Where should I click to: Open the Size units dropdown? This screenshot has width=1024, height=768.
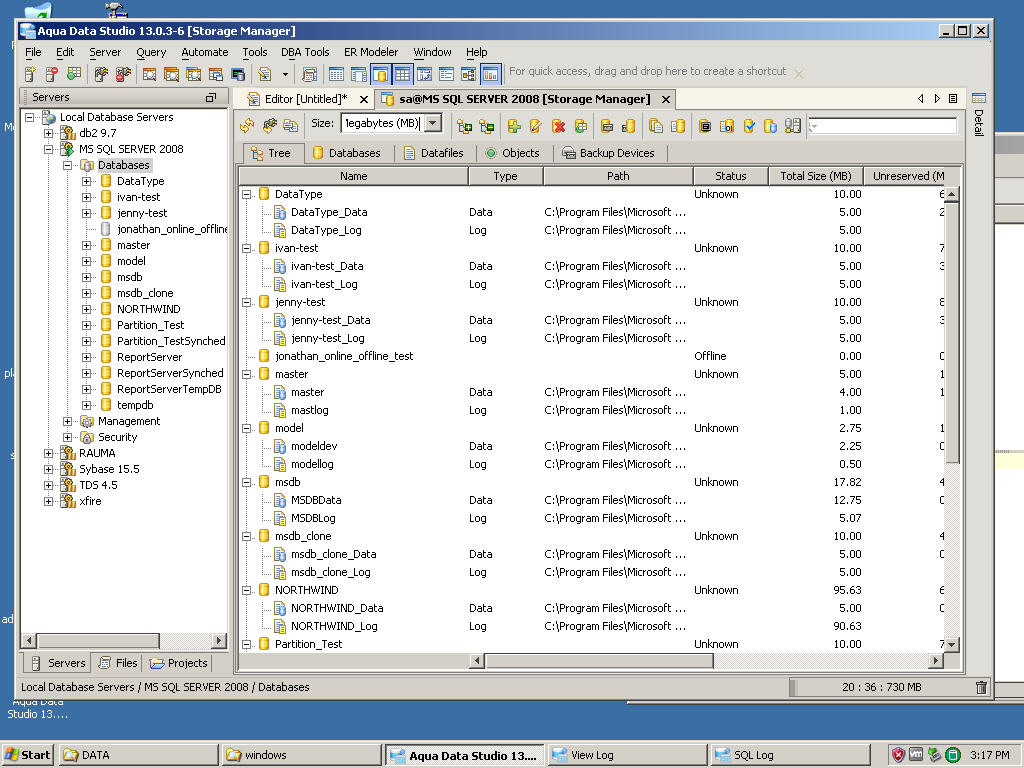point(433,123)
